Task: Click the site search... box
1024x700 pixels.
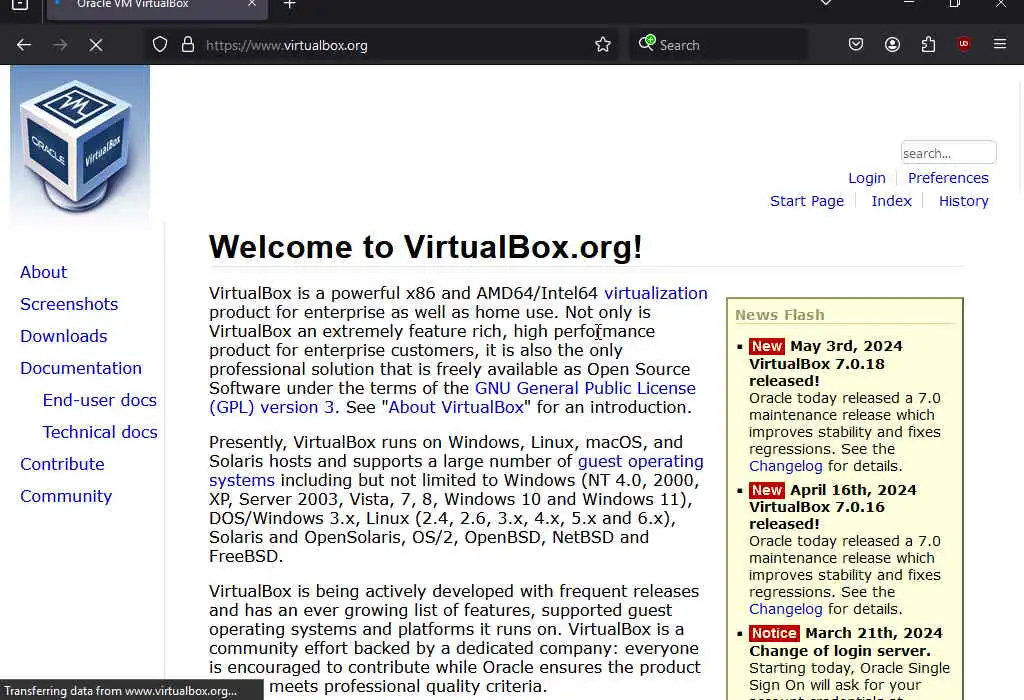Action: pos(948,153)
